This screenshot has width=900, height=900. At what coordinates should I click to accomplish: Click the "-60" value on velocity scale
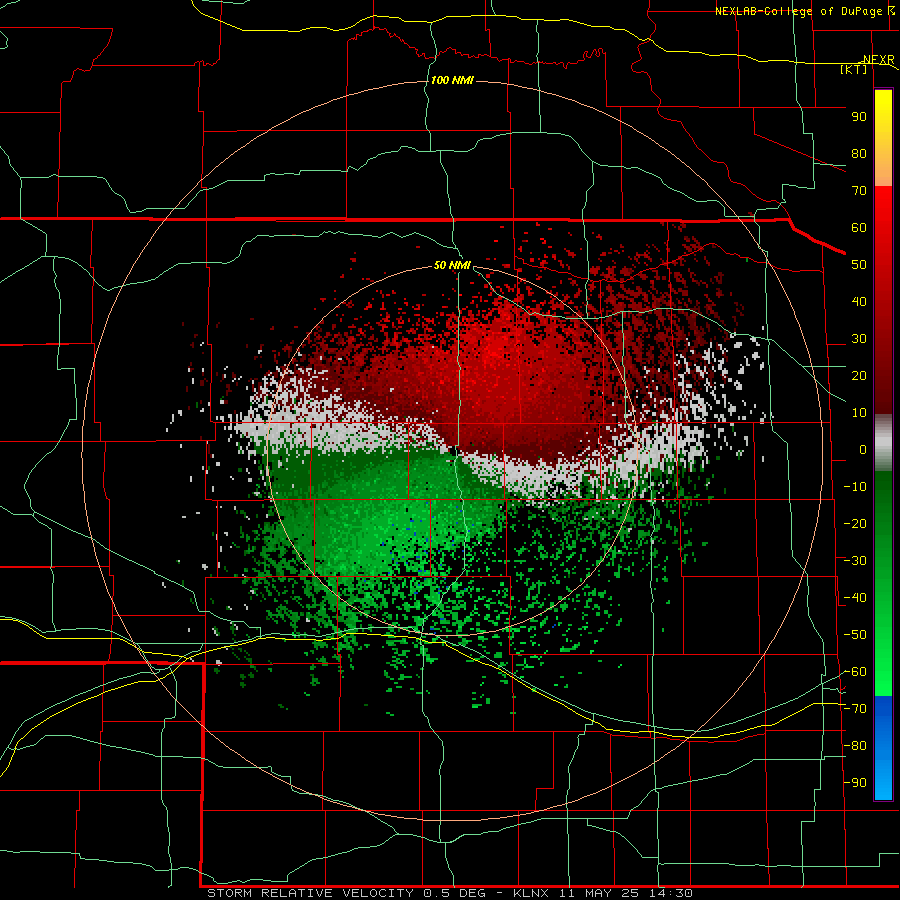[855, 672]
